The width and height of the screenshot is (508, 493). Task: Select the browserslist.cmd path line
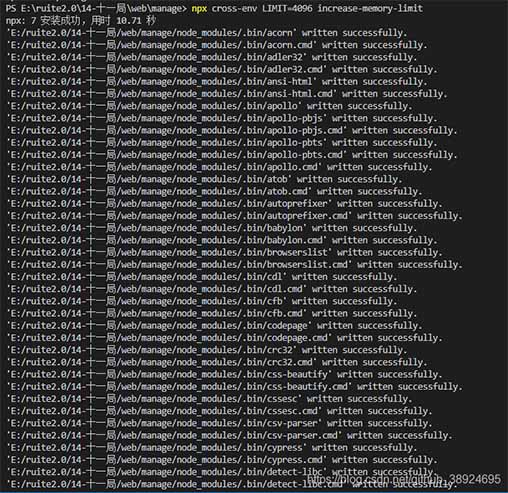(x=235, y=265)
